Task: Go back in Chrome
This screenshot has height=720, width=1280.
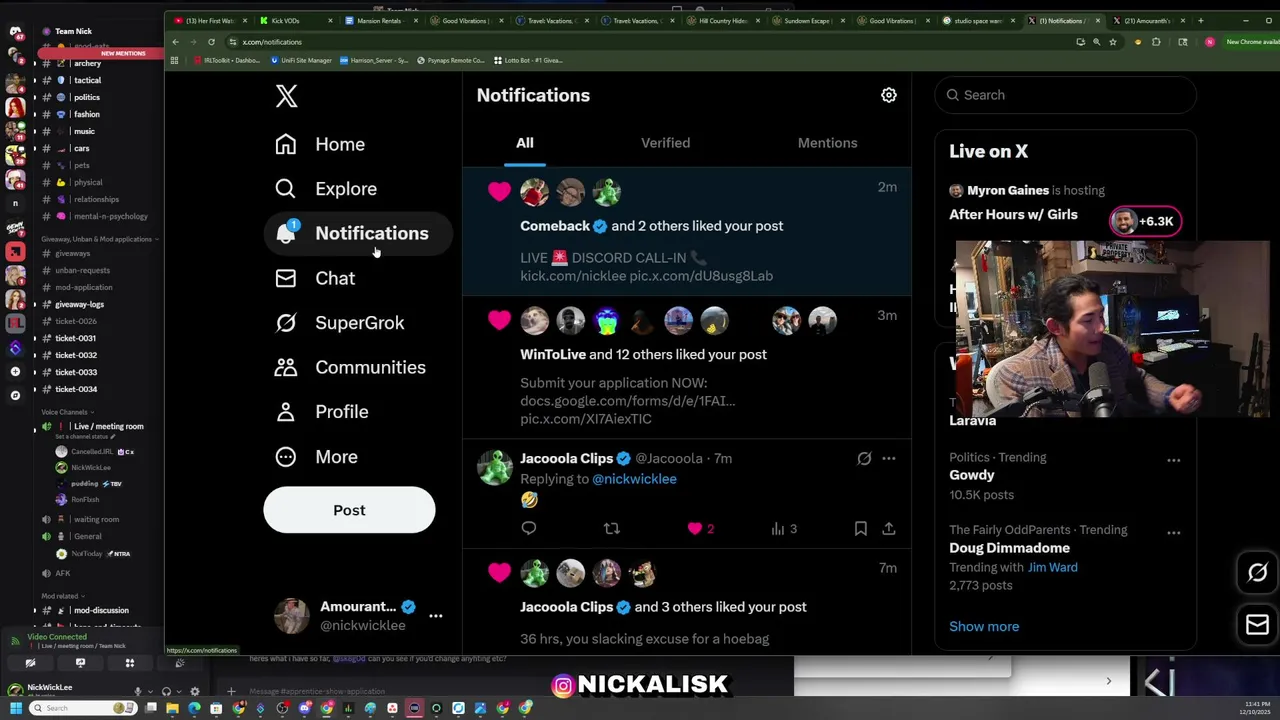Action: coord(175,42)
